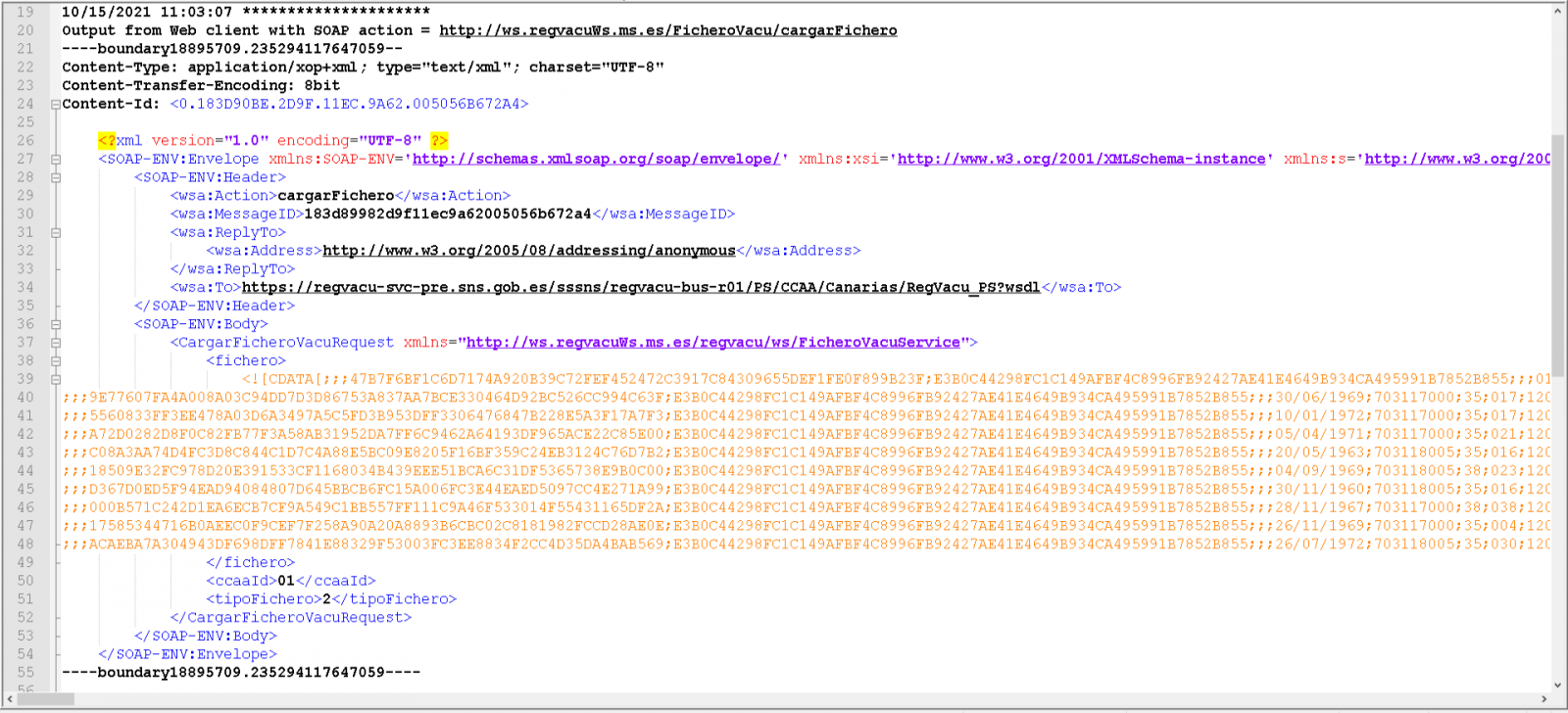Click the vertical scrollbar down arrow
This screenshot has width=1568, height=713.
tap(1557, 685)
